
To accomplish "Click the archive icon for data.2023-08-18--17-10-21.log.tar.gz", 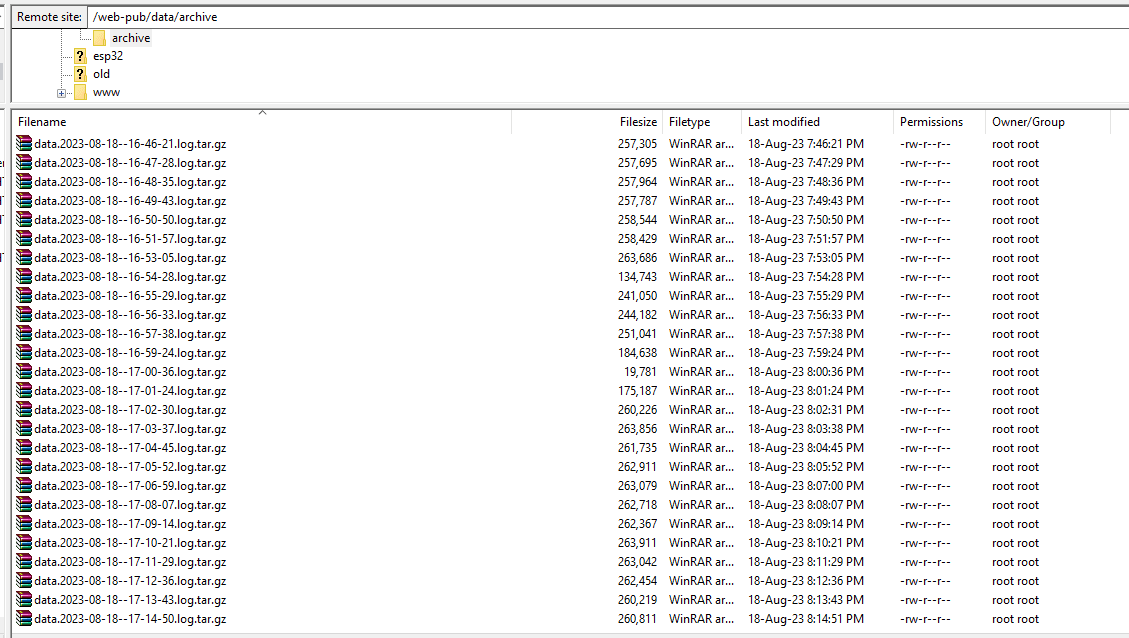I will coord(24,542).
